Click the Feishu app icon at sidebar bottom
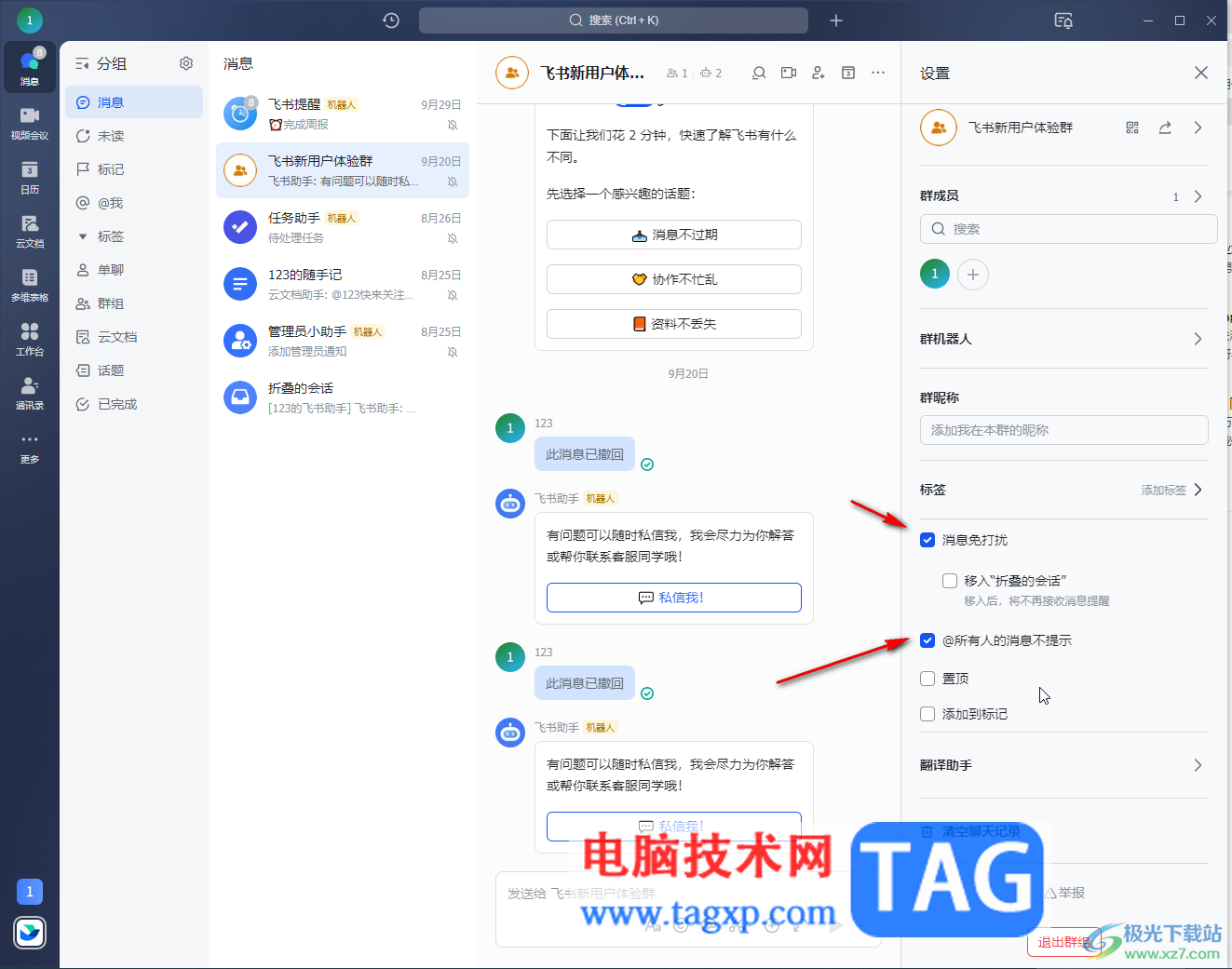Viewport: 1232px width, 969px height. 30,932
